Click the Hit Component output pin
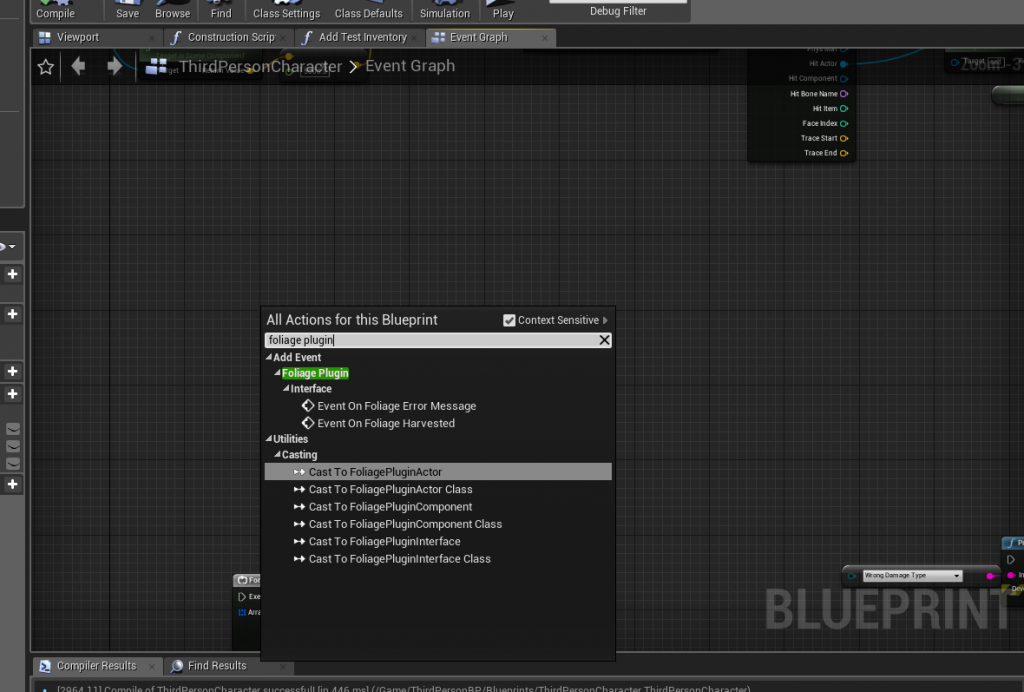Image resolution: width=1024 pixels, height=692 pixels. tap(844, 79)
